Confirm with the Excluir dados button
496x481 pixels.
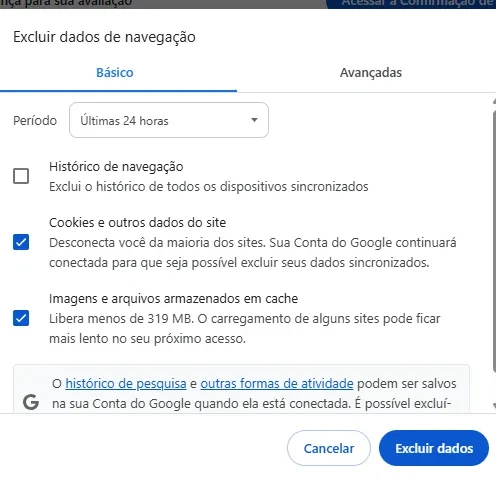(434, 448)
